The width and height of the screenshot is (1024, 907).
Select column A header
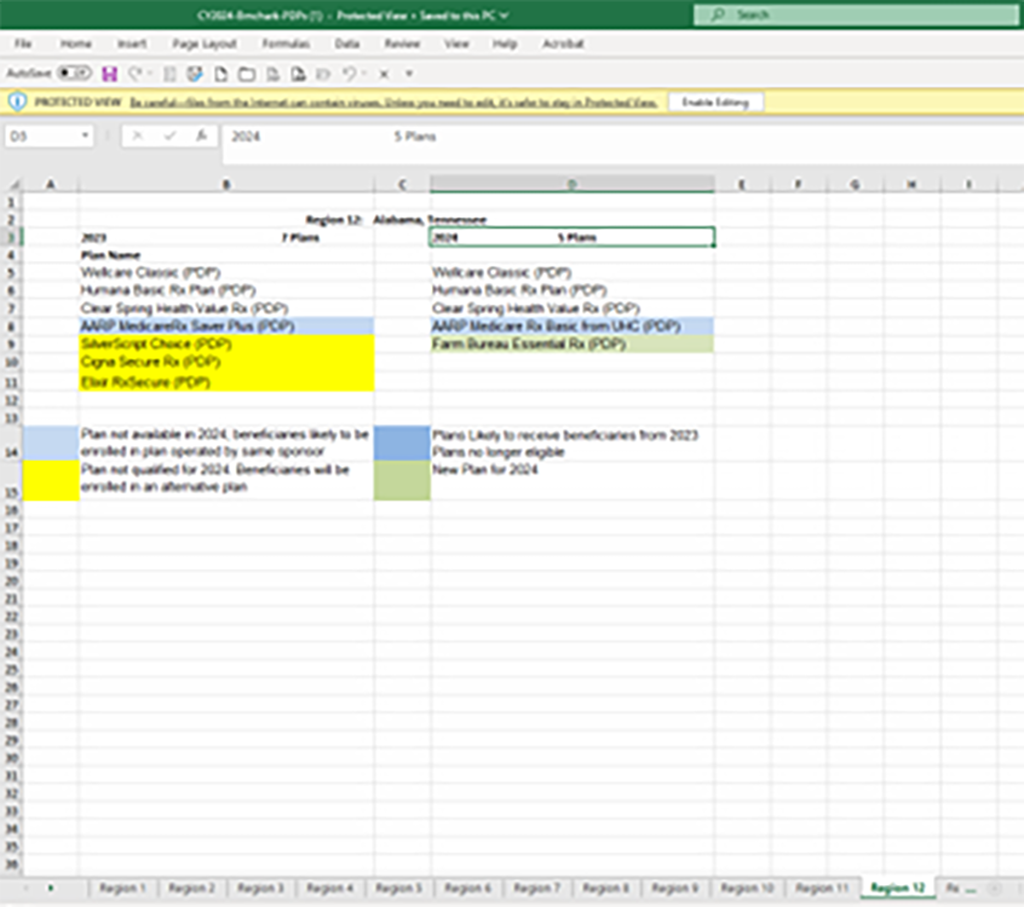[x=50, y=185]
